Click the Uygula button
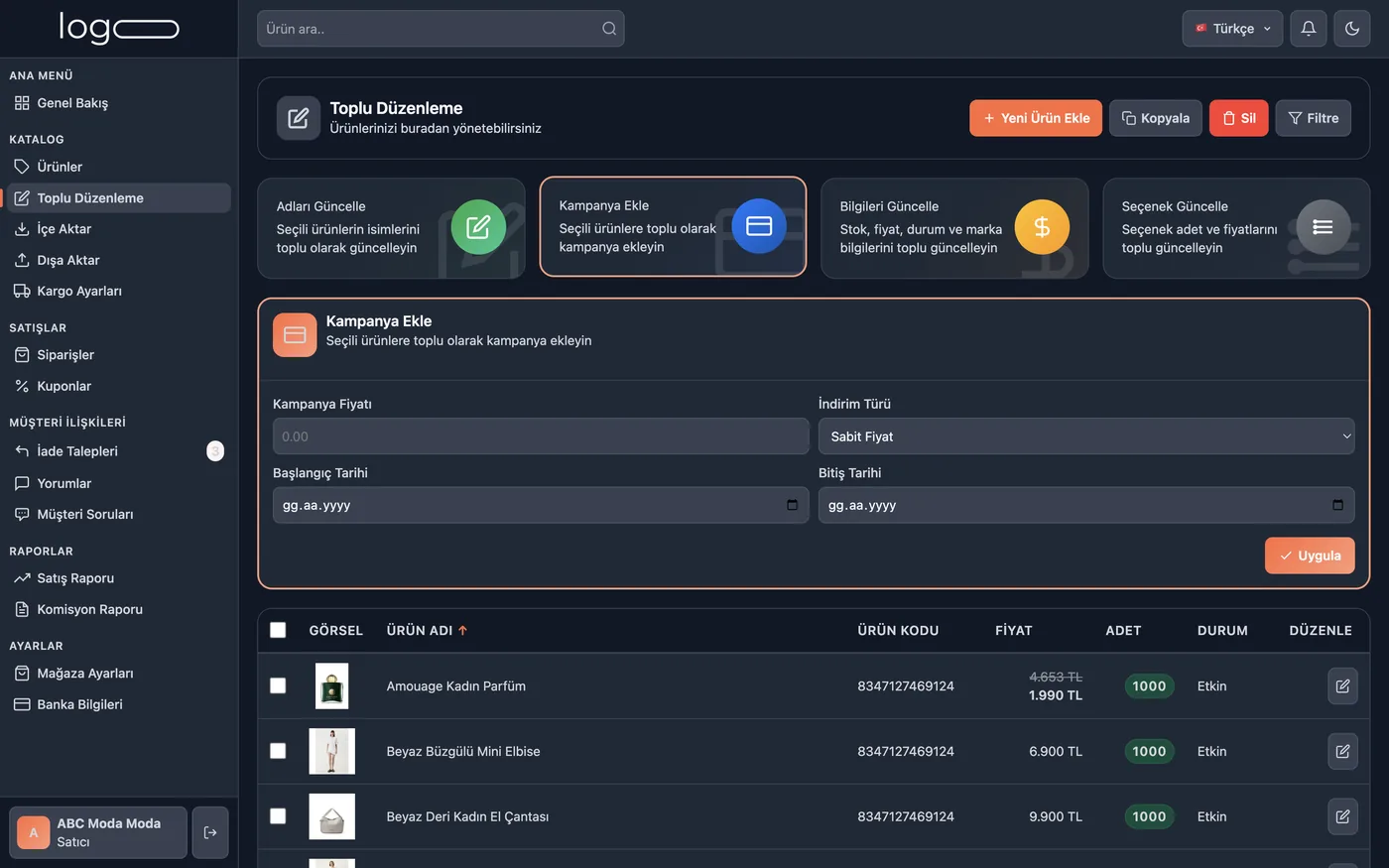 click(1310, 556)
